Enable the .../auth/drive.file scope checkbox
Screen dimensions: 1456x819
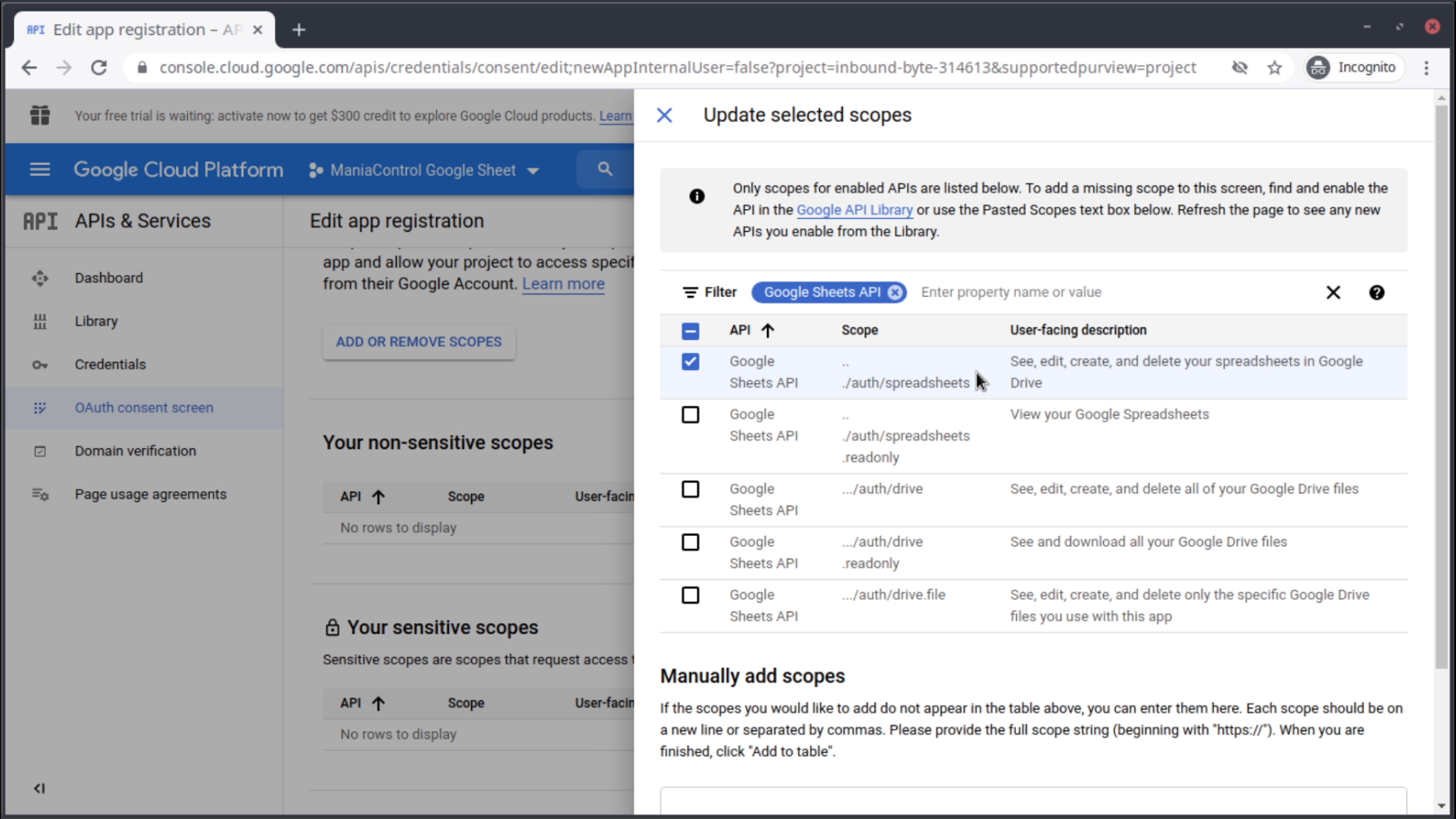tap(690, 595)
